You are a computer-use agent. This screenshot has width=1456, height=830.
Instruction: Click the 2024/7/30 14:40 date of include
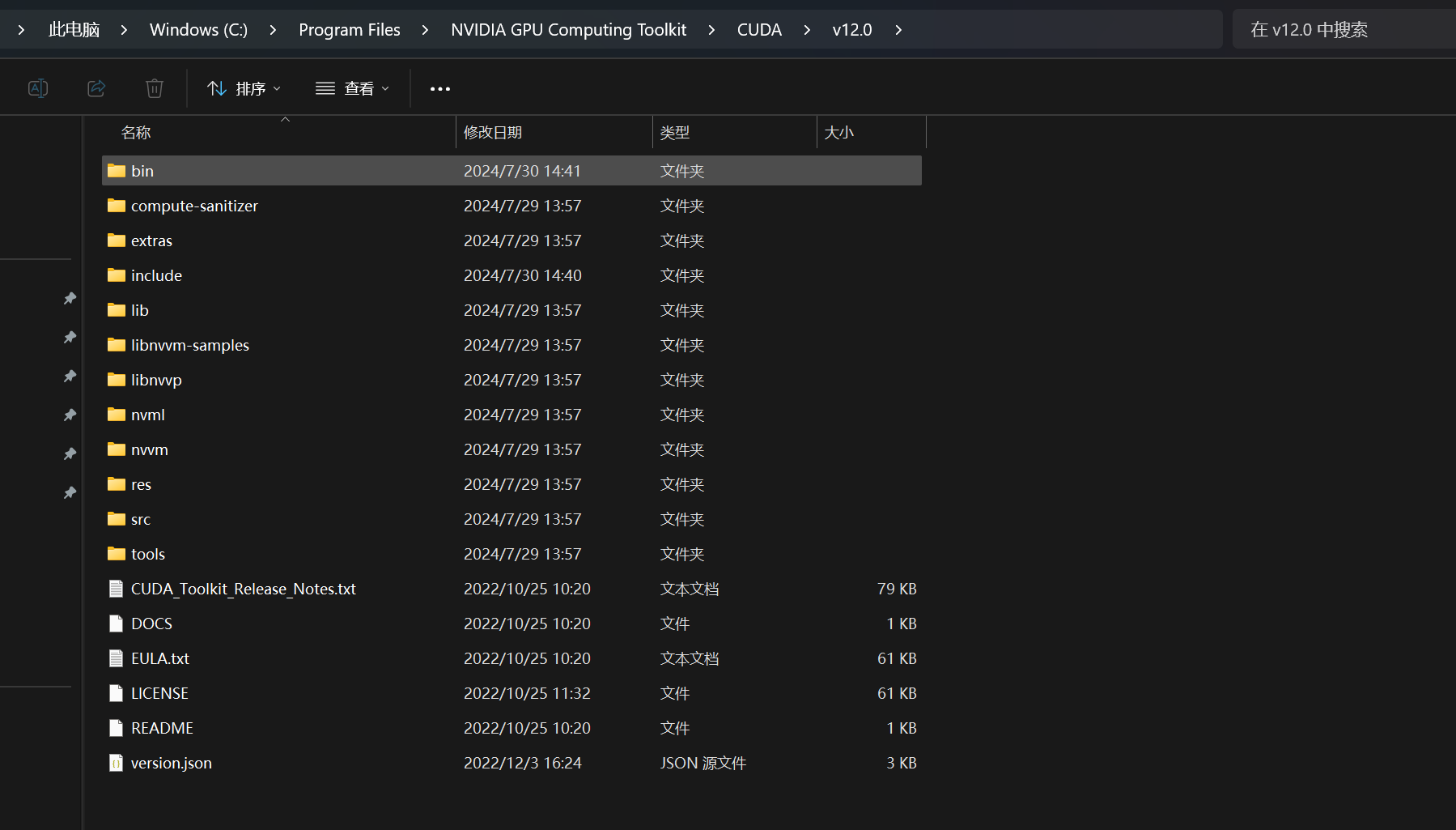(x=523, y=275)
